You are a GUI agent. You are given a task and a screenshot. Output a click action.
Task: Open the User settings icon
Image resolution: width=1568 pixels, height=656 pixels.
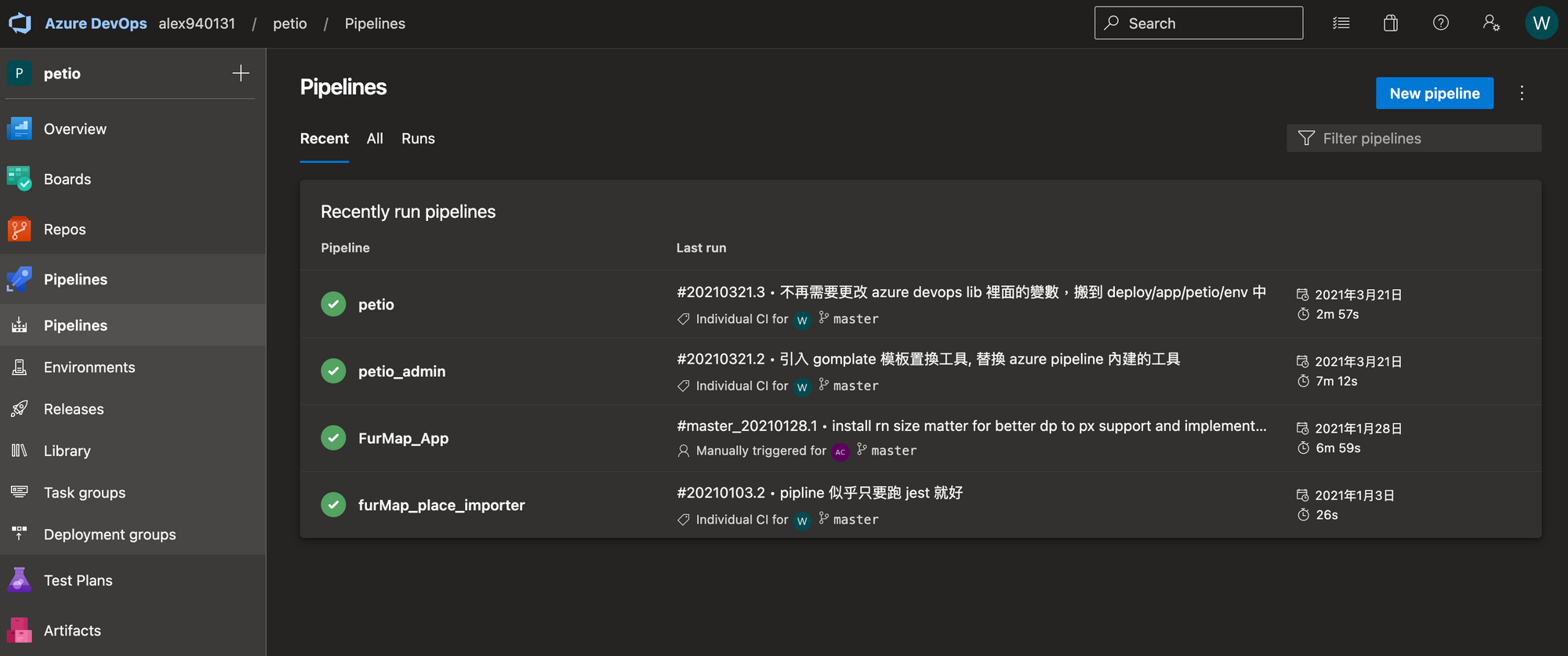1491,24
